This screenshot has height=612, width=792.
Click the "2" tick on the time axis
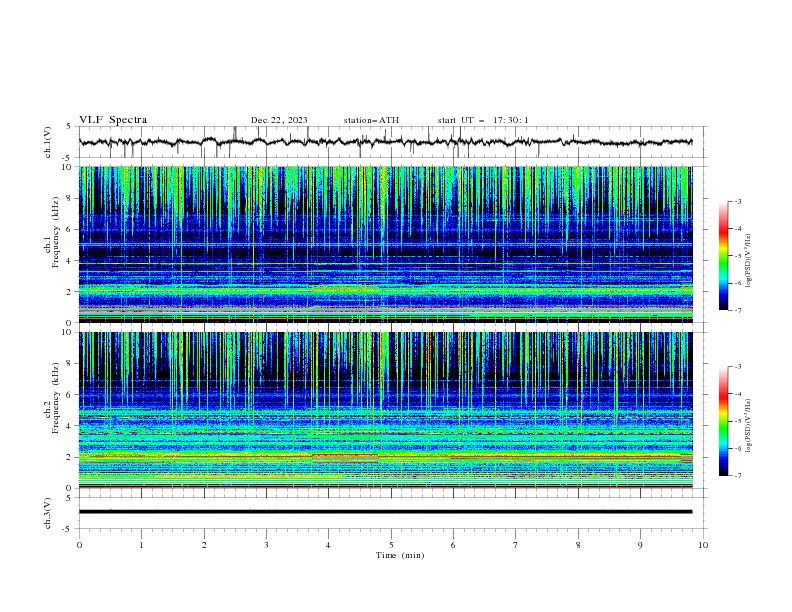click(204, 545)
